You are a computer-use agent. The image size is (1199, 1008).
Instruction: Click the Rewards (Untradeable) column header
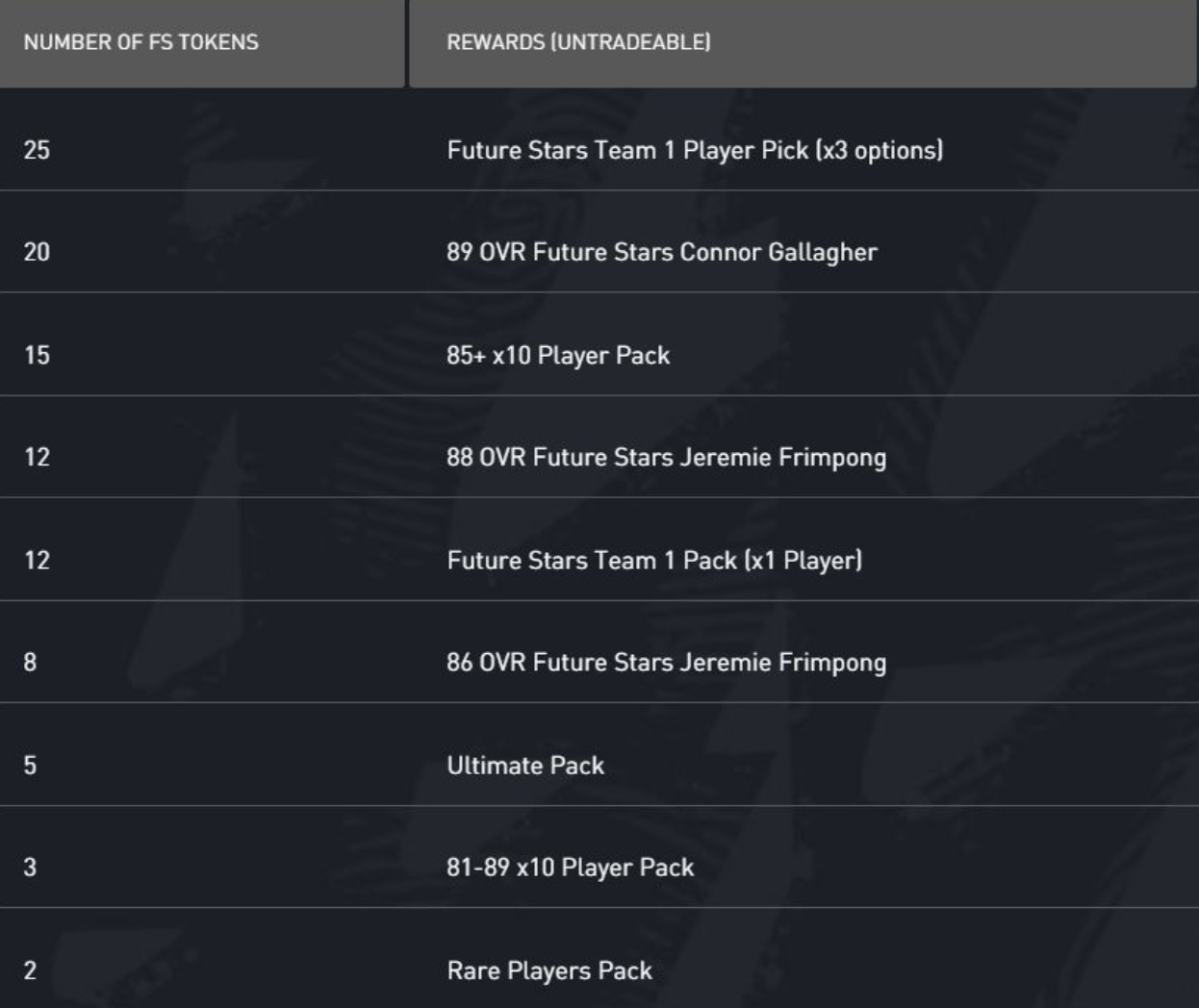tap(578, 42)
